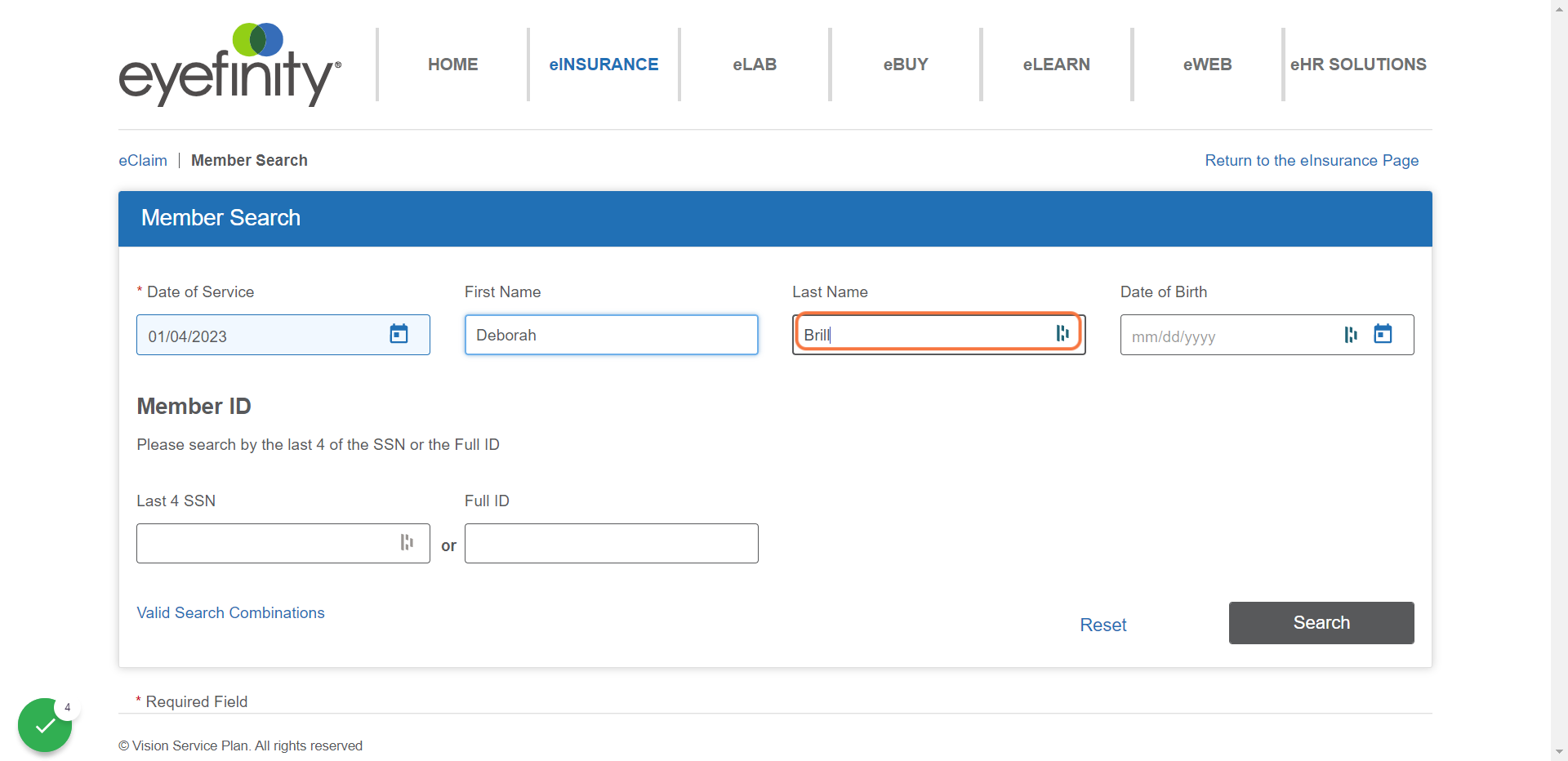Viewport: 1568px width, 761px height.
Task: Click the Required Field note
Action: pyautogui.click(x=192, y=701)
